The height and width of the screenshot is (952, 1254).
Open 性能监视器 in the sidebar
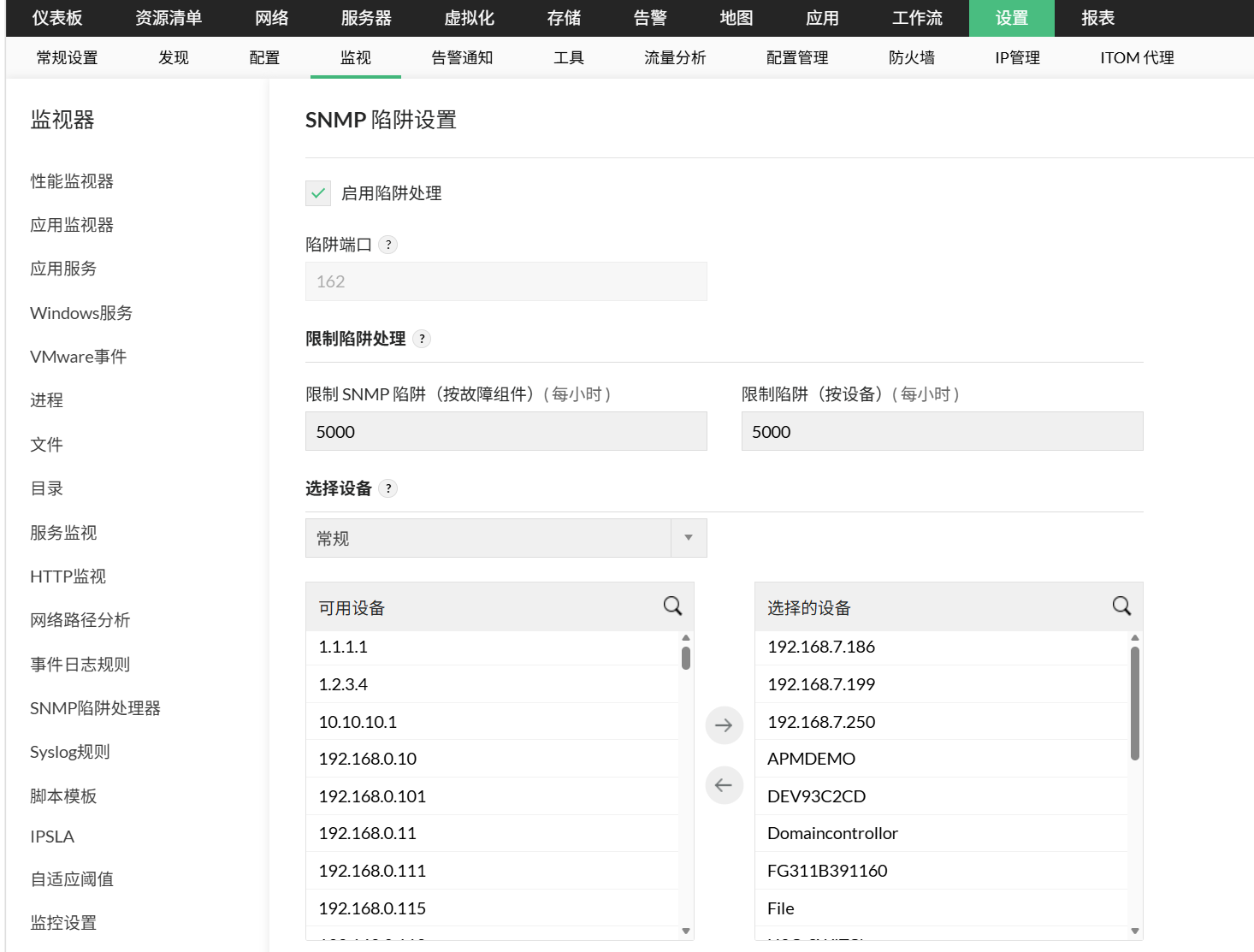pyautogui.click(x=72, y=181)
